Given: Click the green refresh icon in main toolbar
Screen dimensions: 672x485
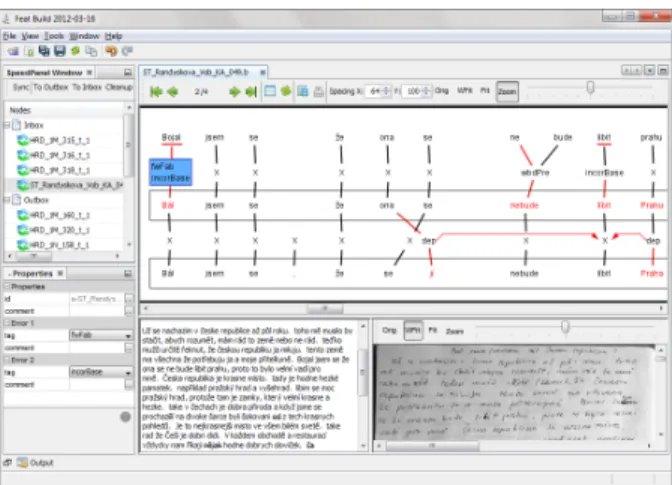Looking at the screenshot, I should pyautogui.click(x=75, y=51).
